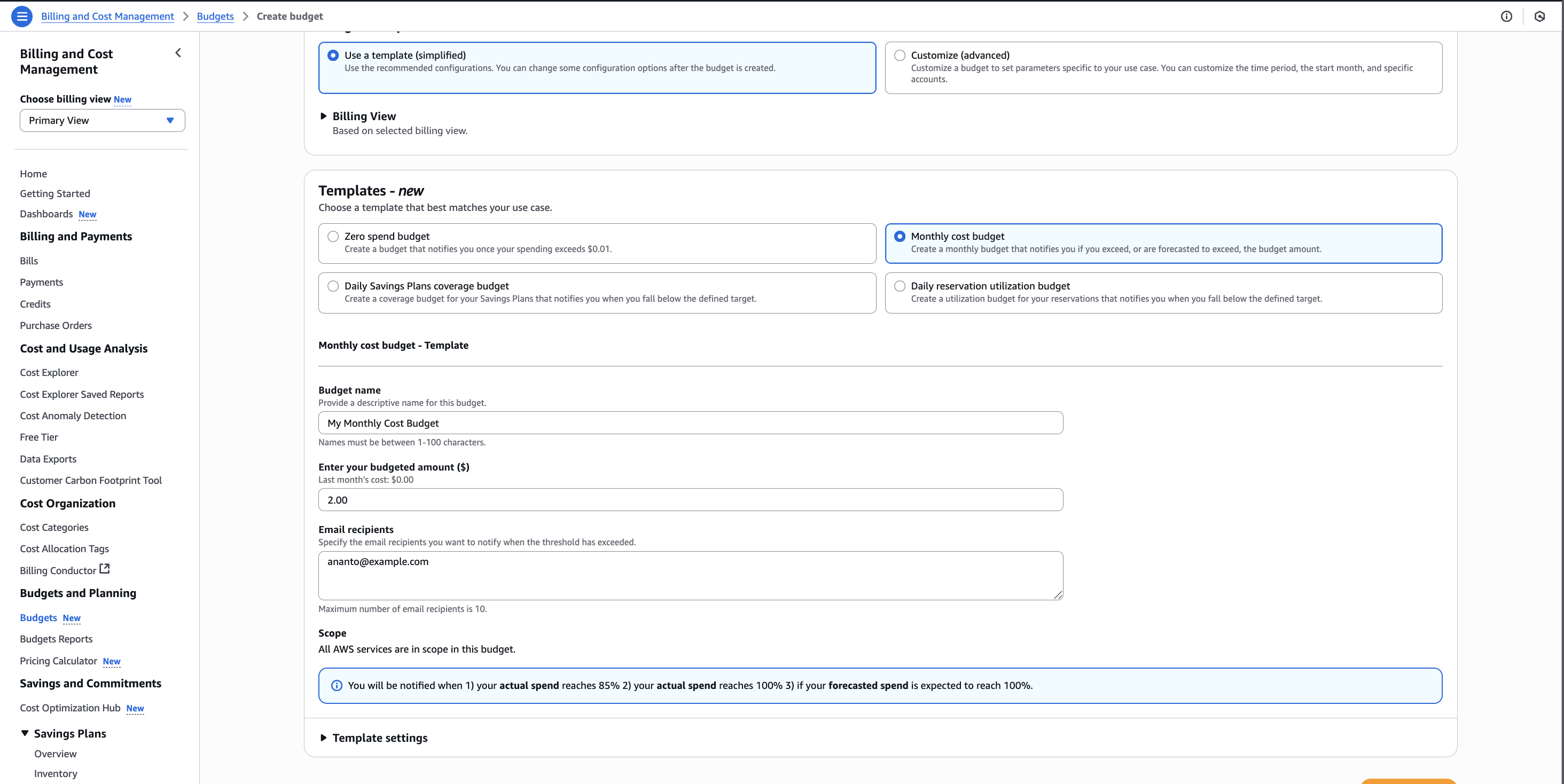The height and width of the screenshot is (784, 1564).
Task: Click the Billing Conductor external link icon
Action: click(105, 569)
